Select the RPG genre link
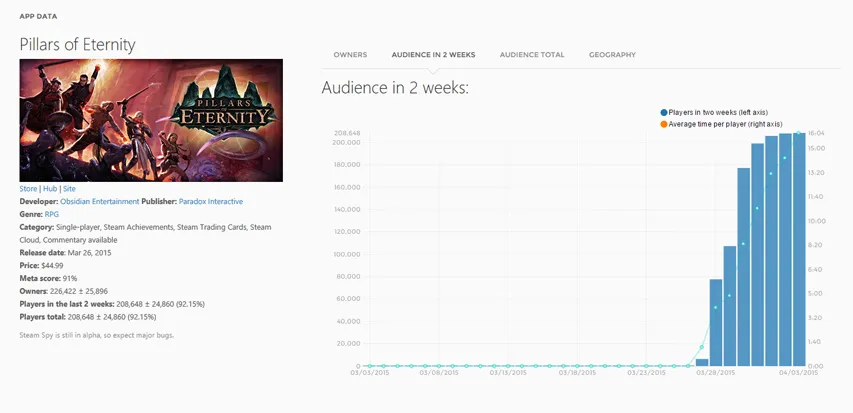The image size is (853, 413). coord(52,214)
